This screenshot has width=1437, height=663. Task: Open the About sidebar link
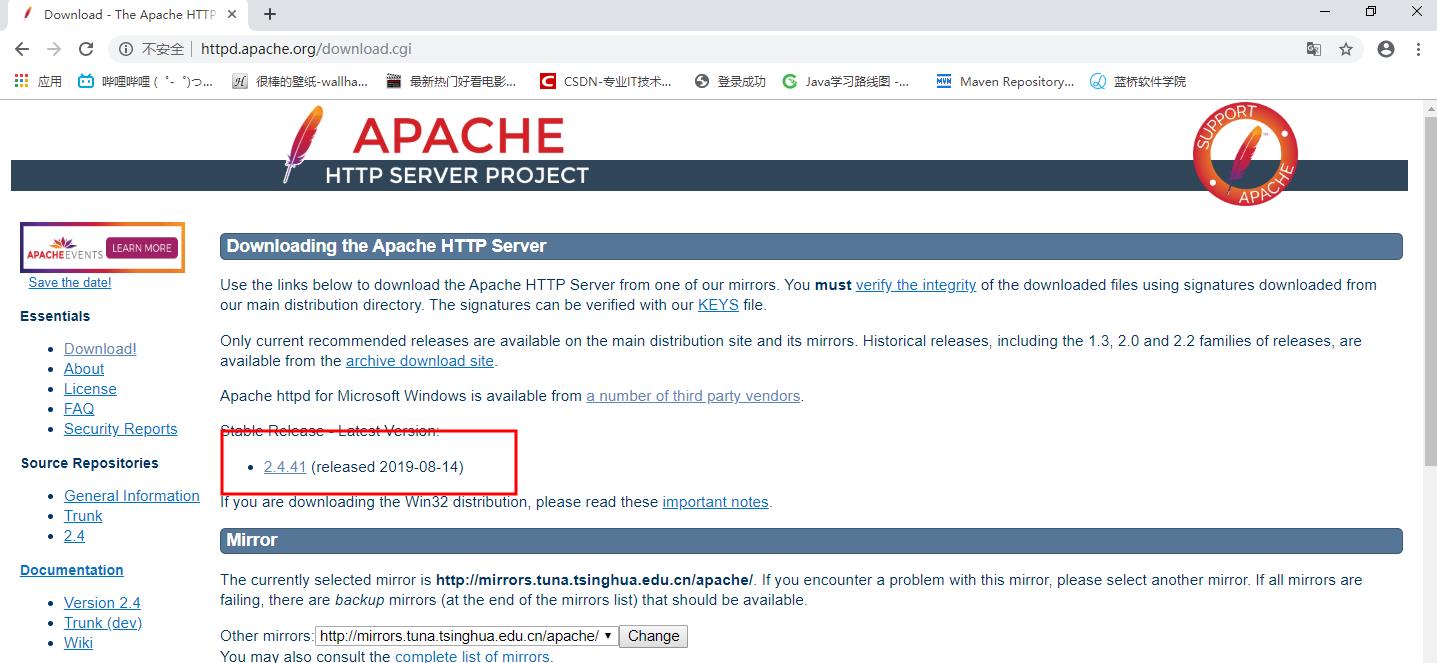click(84, 369)
